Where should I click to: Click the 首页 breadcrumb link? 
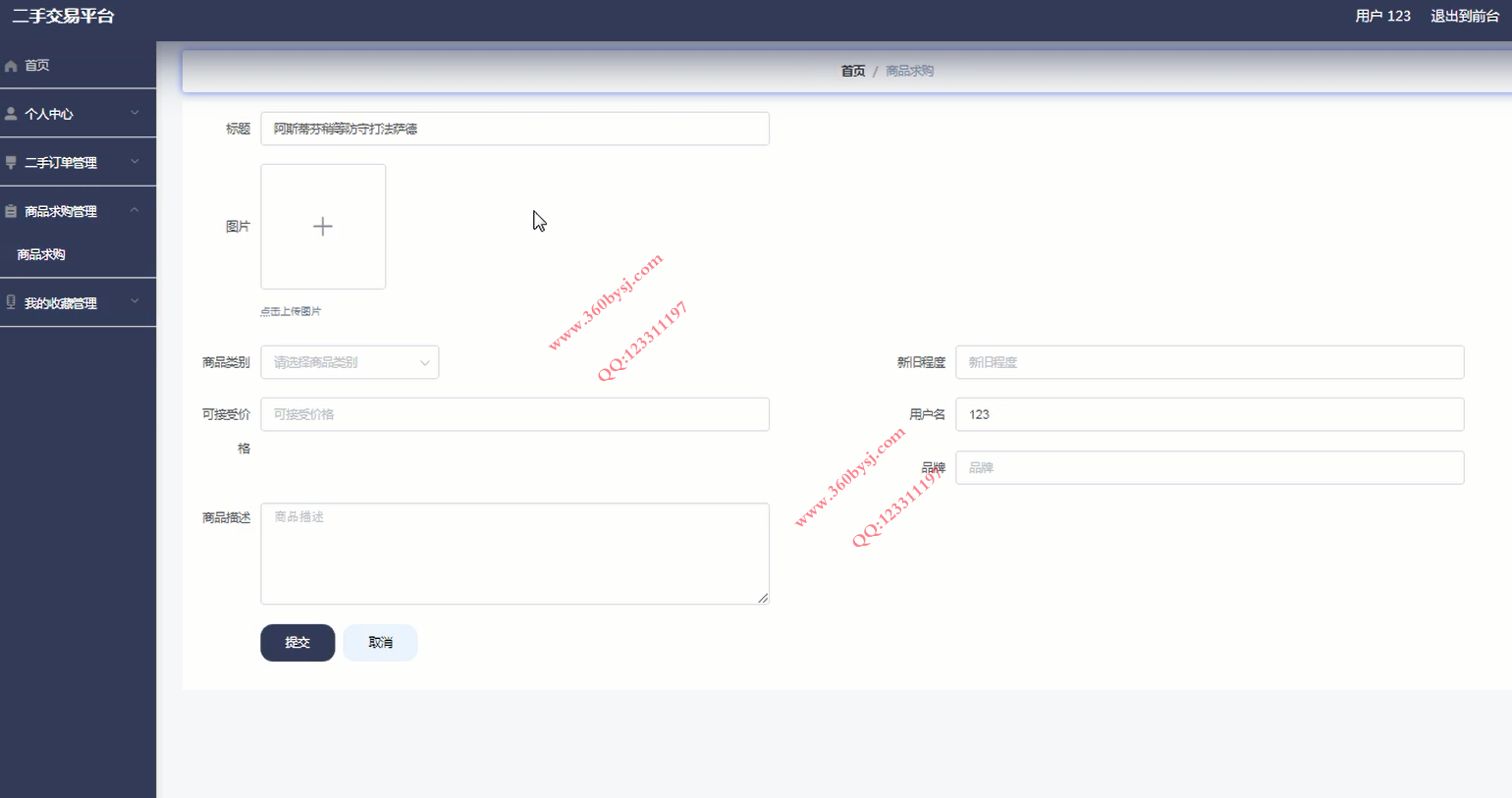[x=853, y=72]
